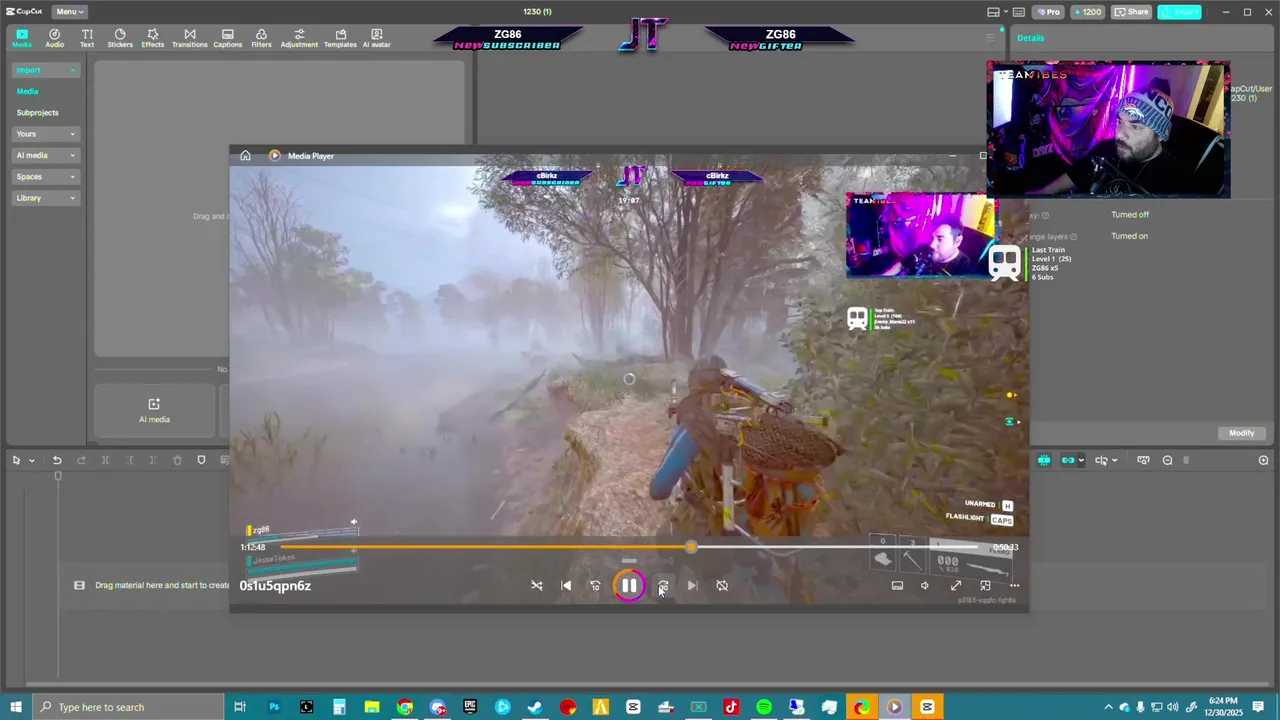Pause the Media Player video

629,586
